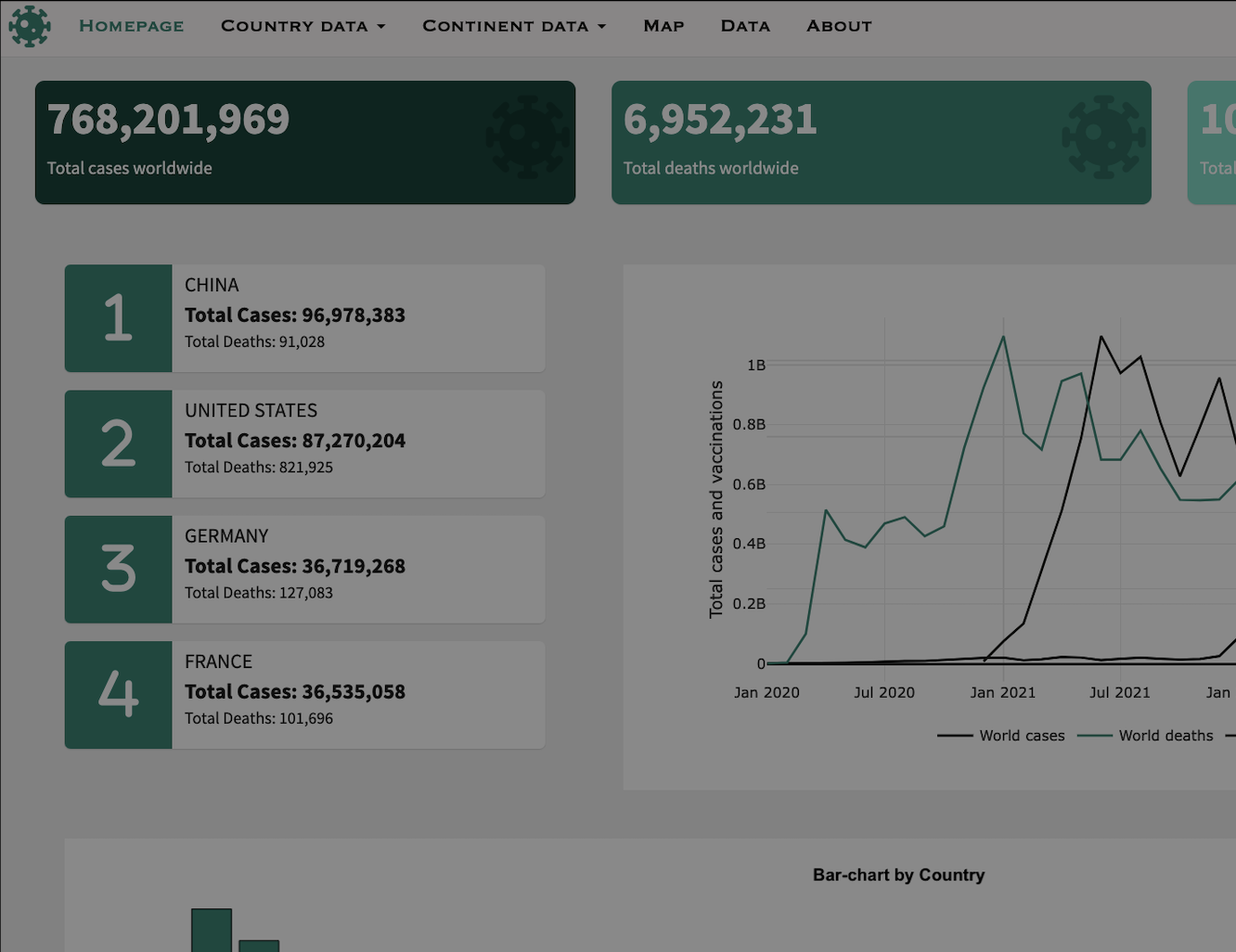Go to the Data page
1236x952 pixels.
pos(746,26)
